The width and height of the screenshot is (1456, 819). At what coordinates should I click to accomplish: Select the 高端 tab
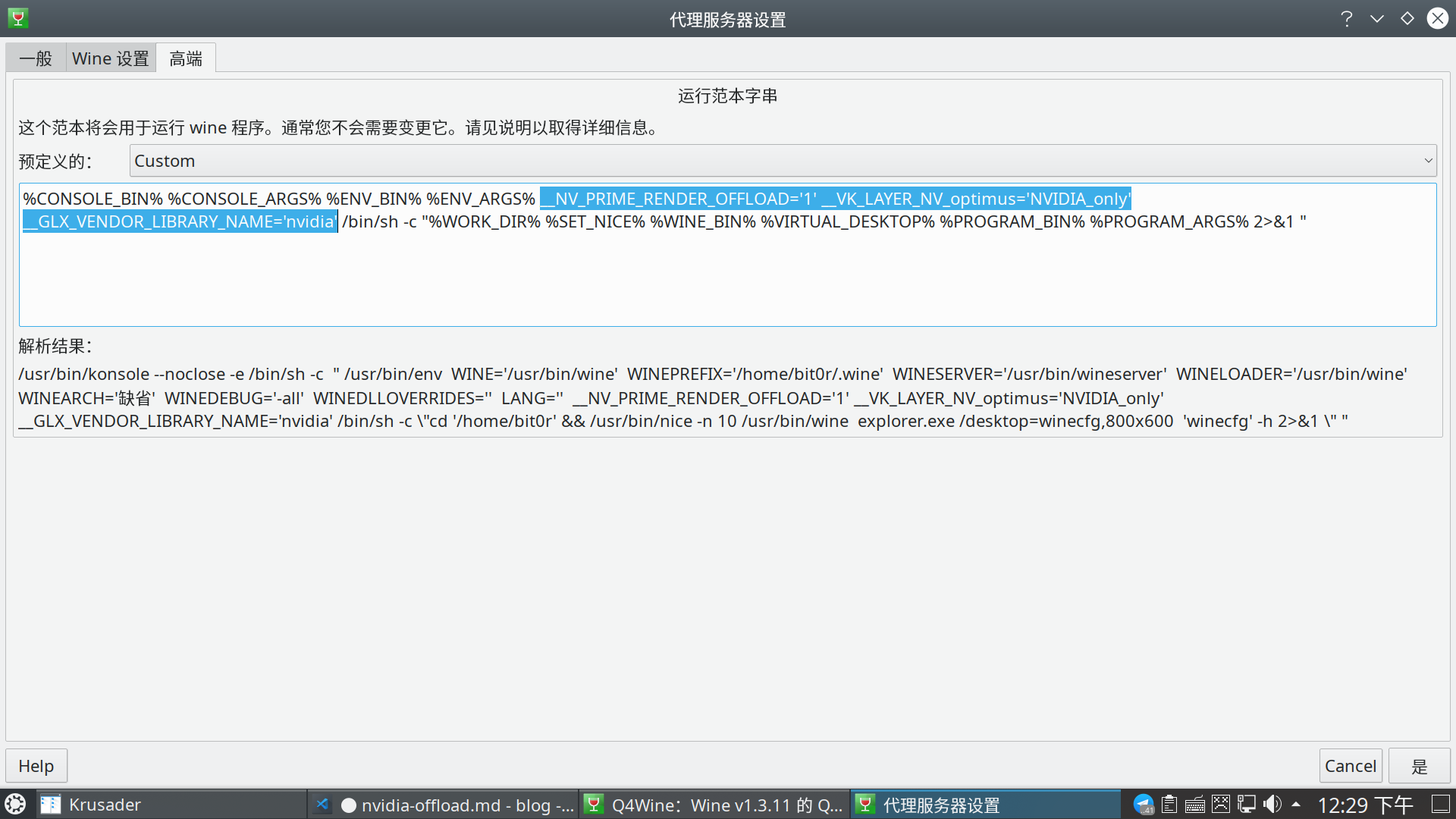186,58
